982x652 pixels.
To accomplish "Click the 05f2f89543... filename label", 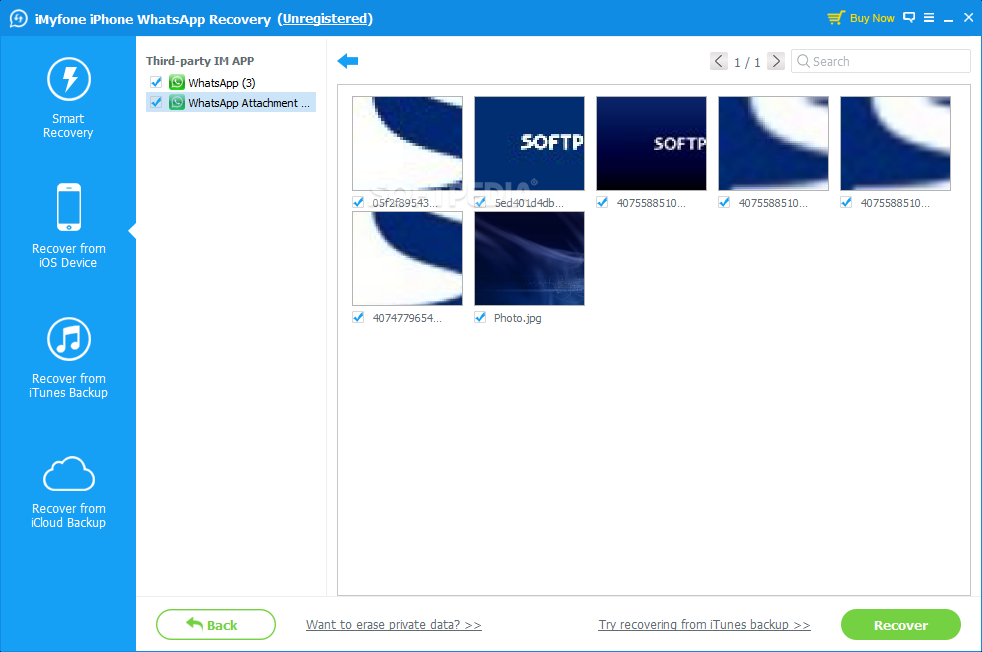I will tap(405, 203).
